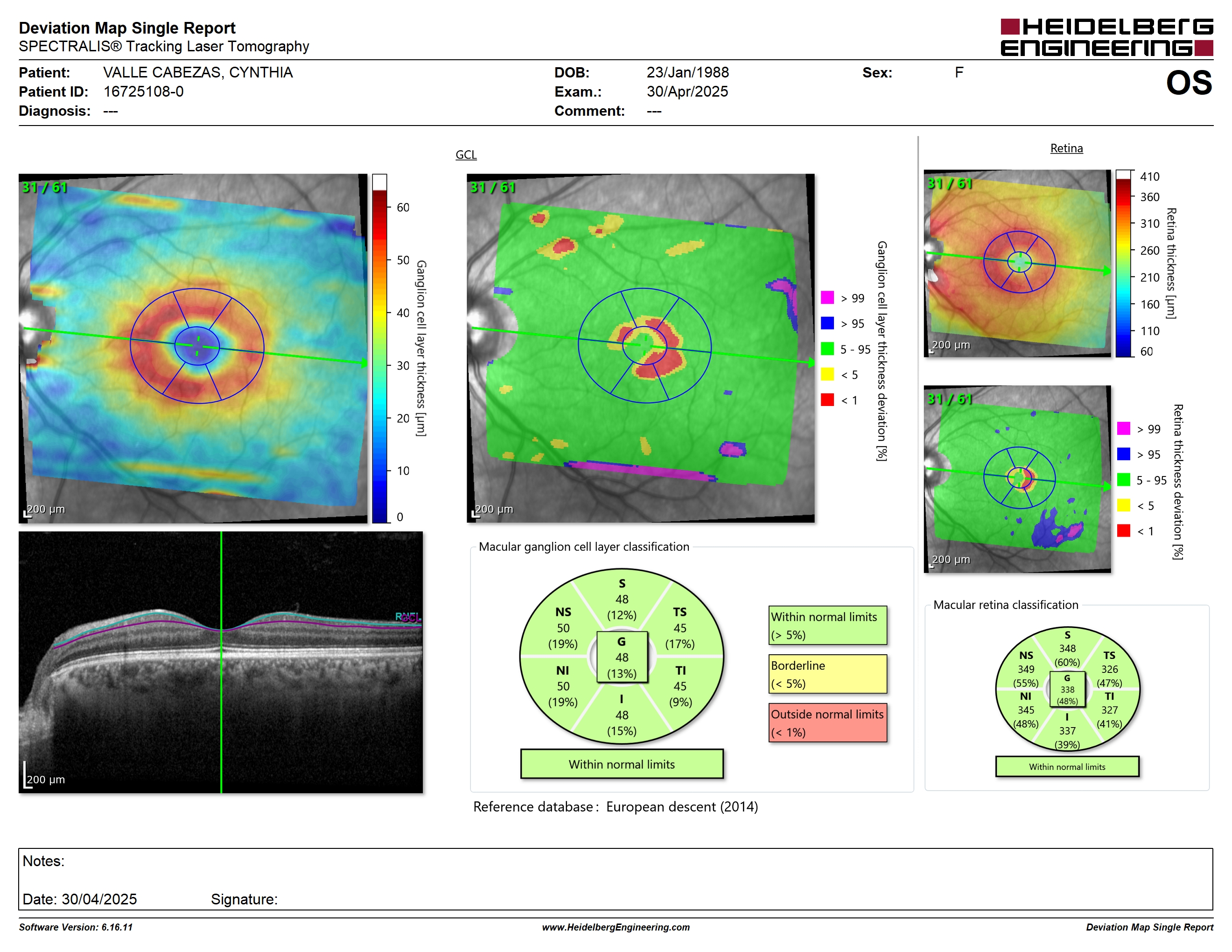1232x952 pixels.
Task: Click the GCL NS sector 50 (19%)
Action: [x=563, y=628]
